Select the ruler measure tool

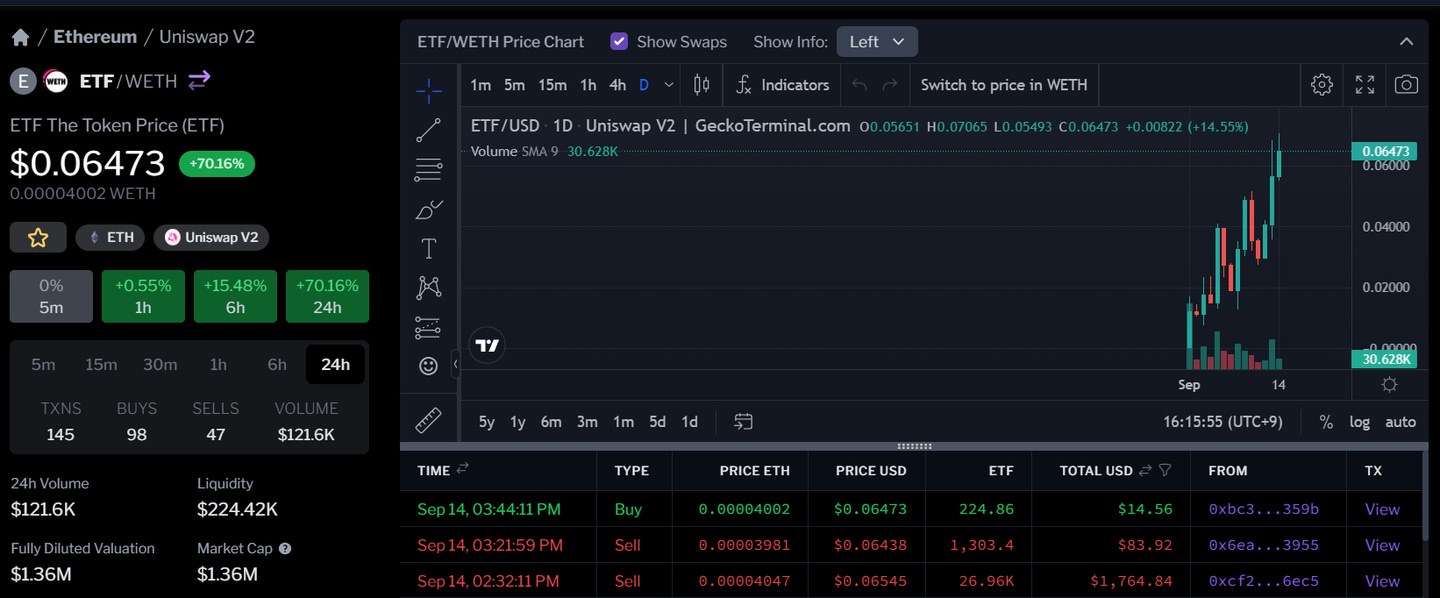point(428,420)
